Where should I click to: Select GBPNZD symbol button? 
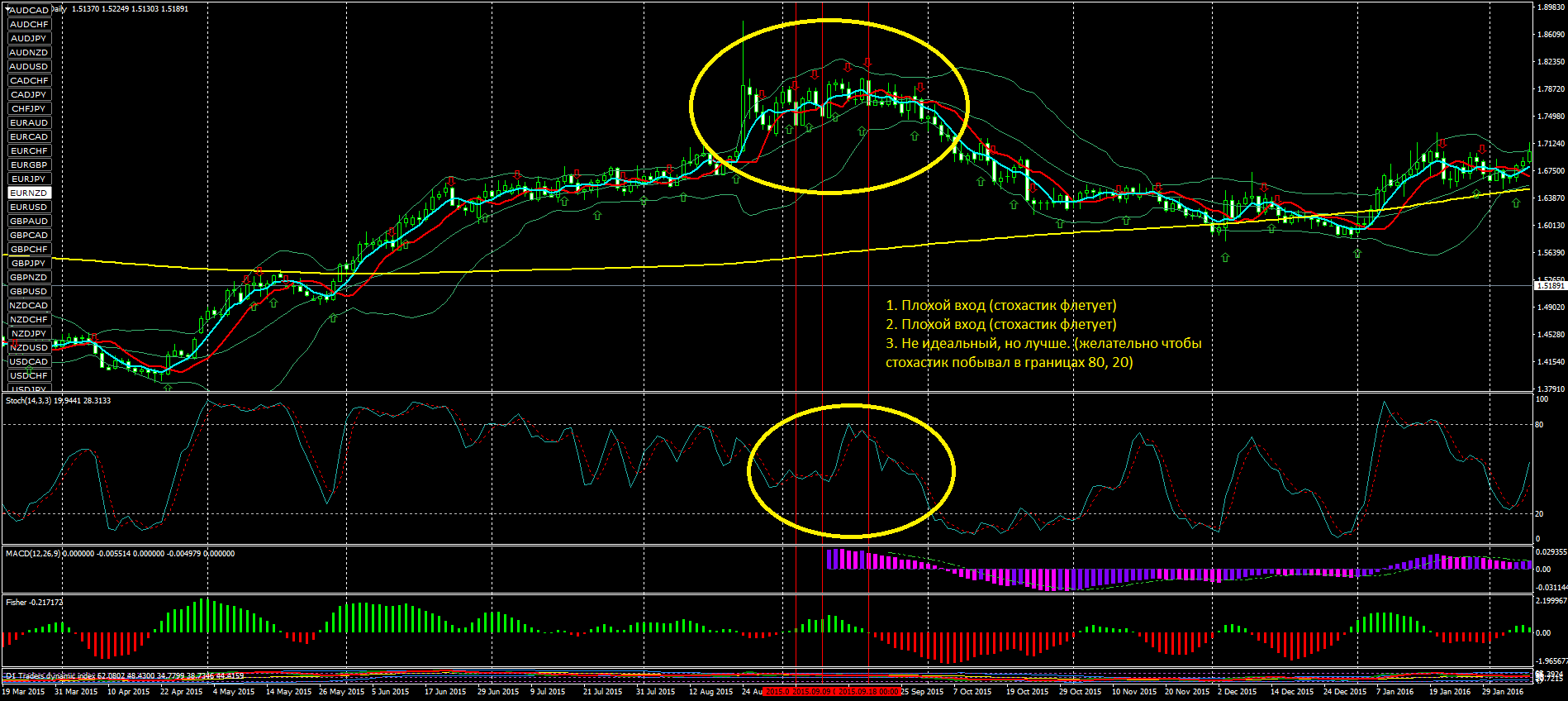[x=29, y=277]
